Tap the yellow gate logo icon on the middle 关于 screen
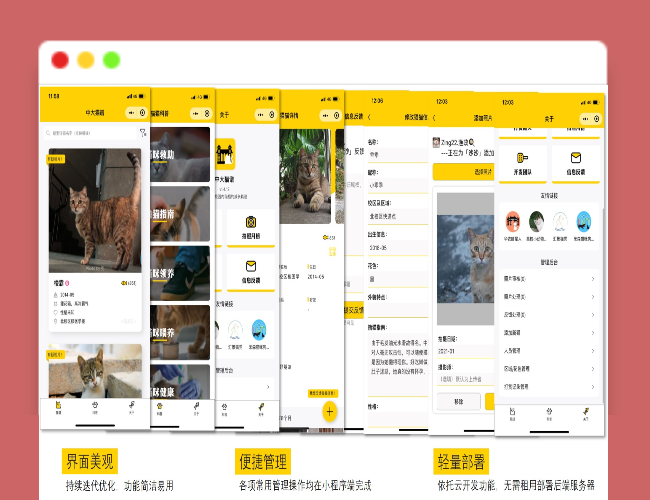 [x=225, y=154]
